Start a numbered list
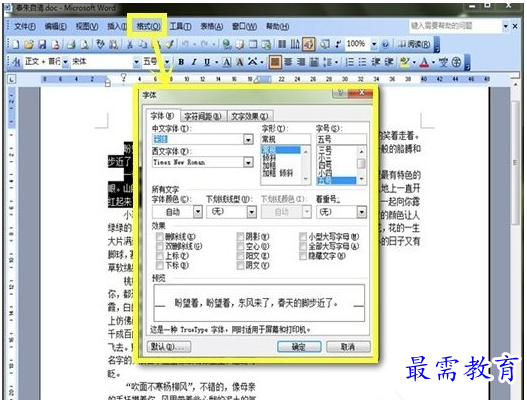Image resolution: width=527 pixels, height=400 pixels. [350, 62]
